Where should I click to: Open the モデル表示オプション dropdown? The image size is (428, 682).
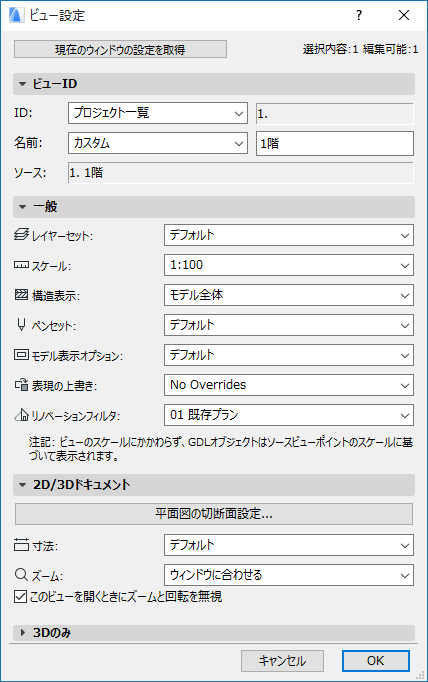click(289, 355)
